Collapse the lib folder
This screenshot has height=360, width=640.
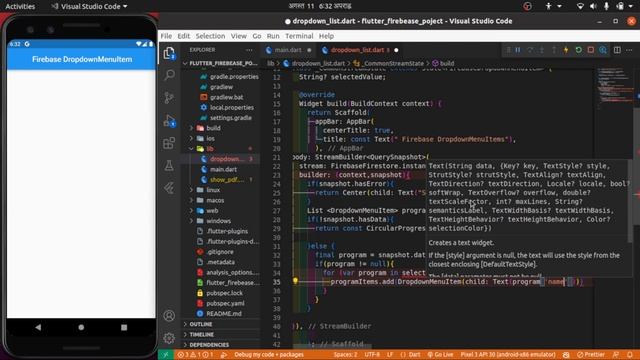tap(209, 149)
